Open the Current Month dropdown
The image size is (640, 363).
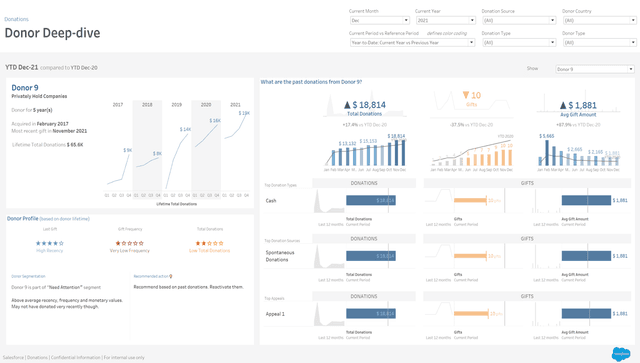click(x=380, y=20)
